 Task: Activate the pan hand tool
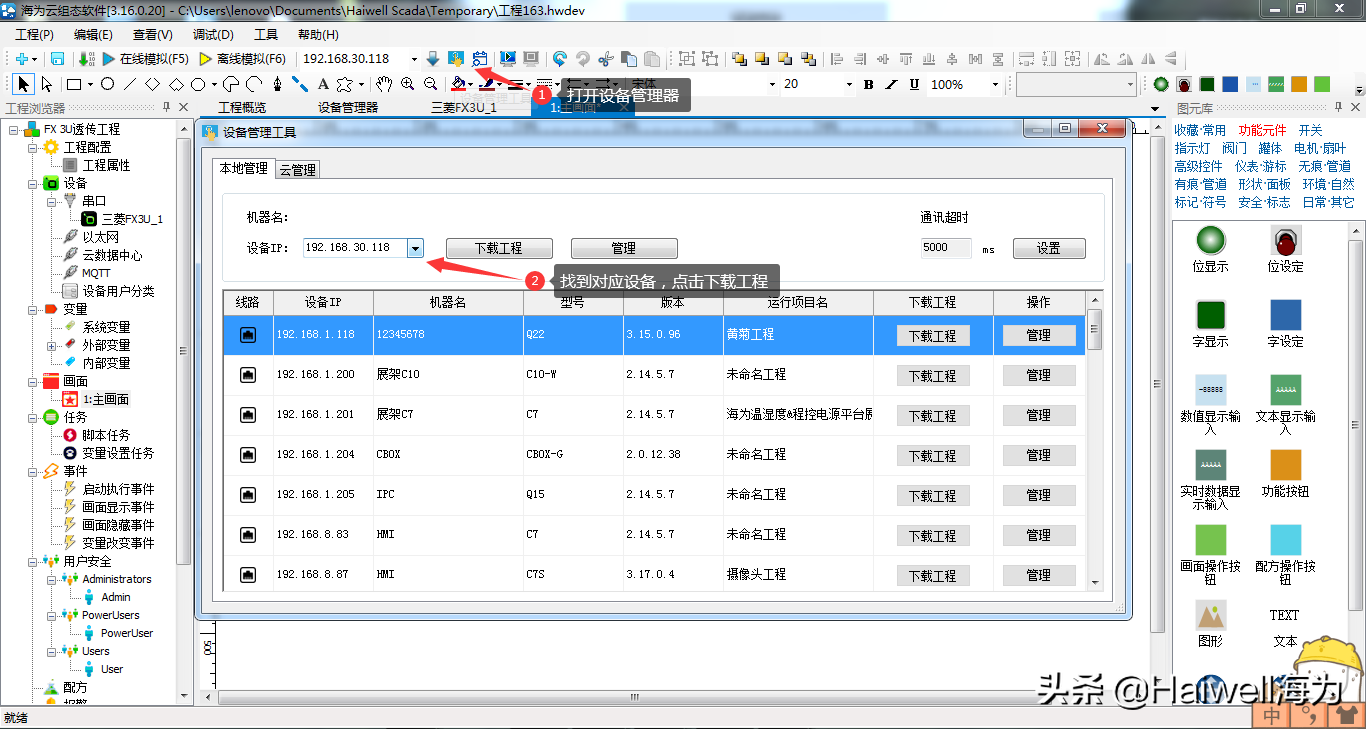(383, 85)
